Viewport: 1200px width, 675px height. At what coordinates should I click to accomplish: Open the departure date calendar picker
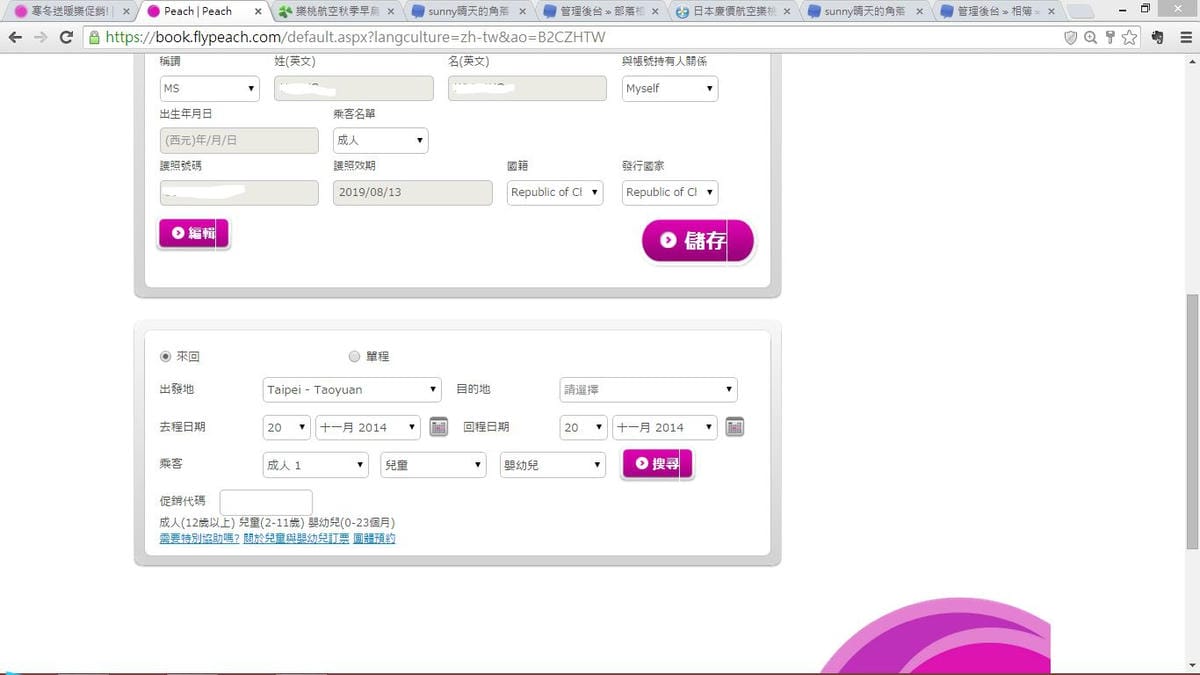438,427
